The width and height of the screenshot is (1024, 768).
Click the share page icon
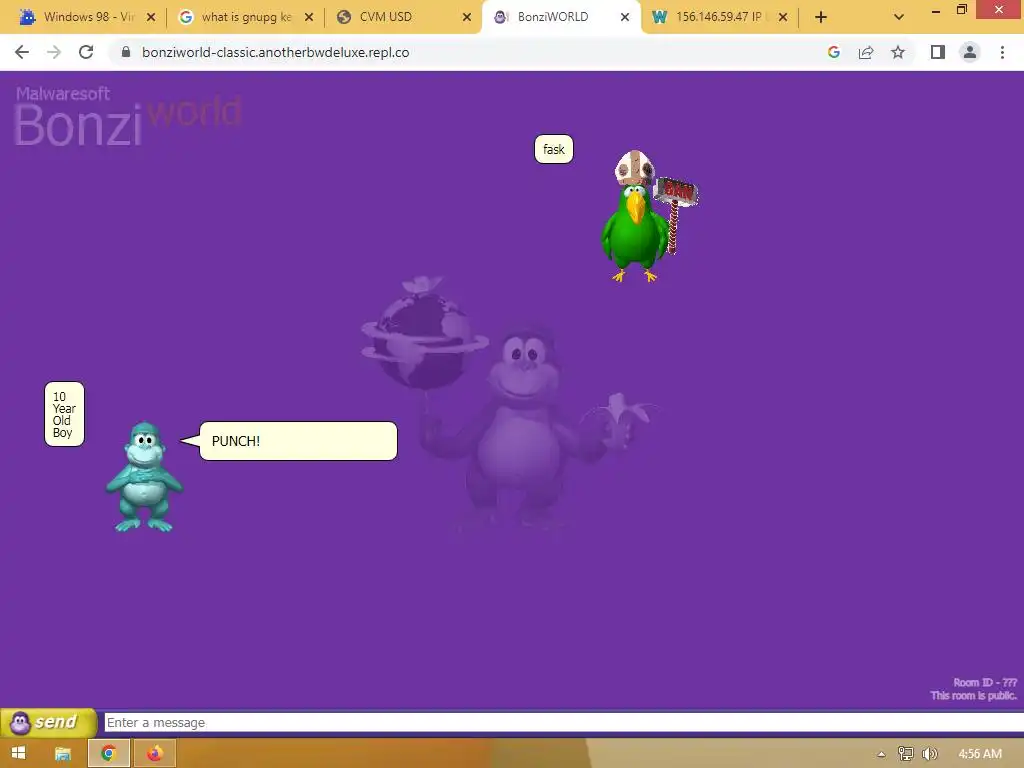click(866, 52)
